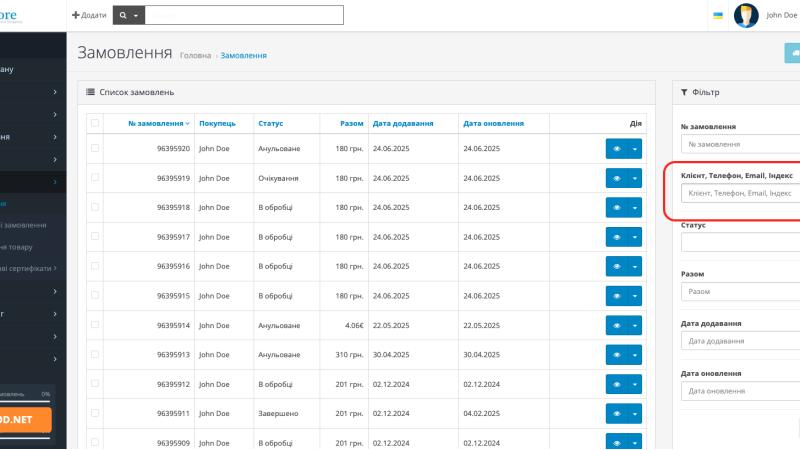Open action dropdown arrow for order 96395916
Viewport: 800px width, 450px height.
pos(635,266)
